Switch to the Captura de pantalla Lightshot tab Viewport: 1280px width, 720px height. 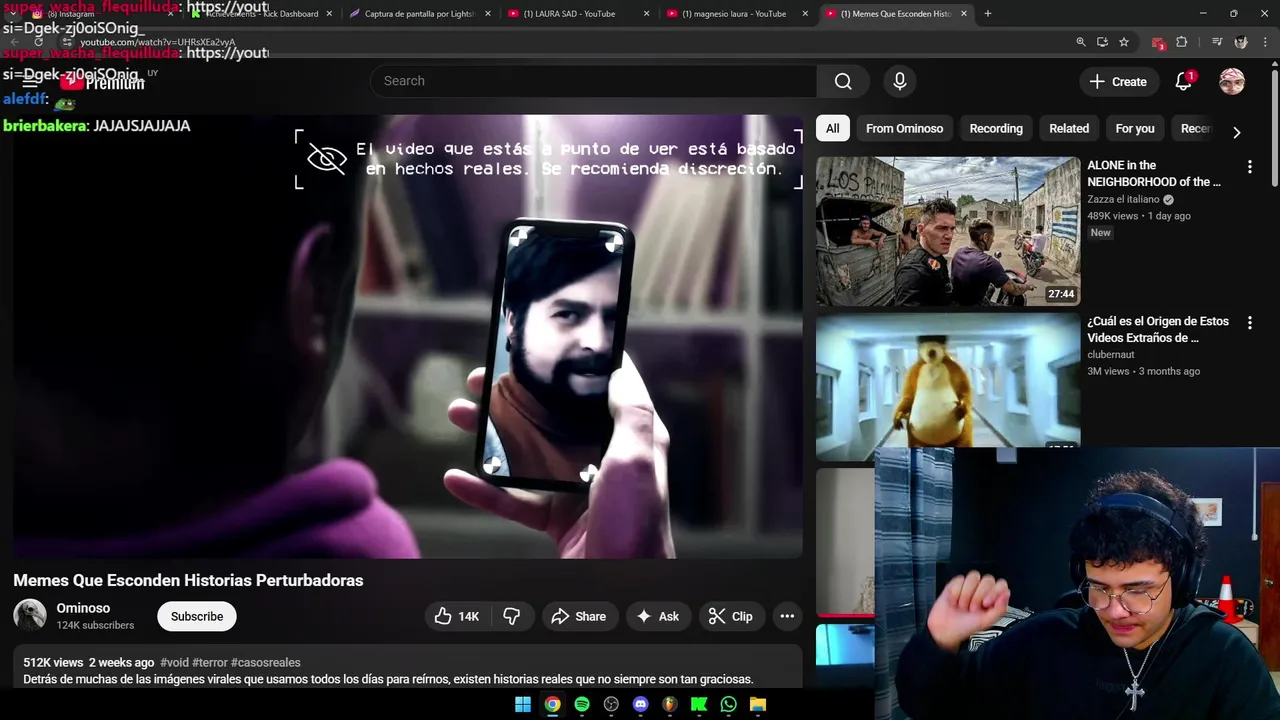(x=420, y=14)
